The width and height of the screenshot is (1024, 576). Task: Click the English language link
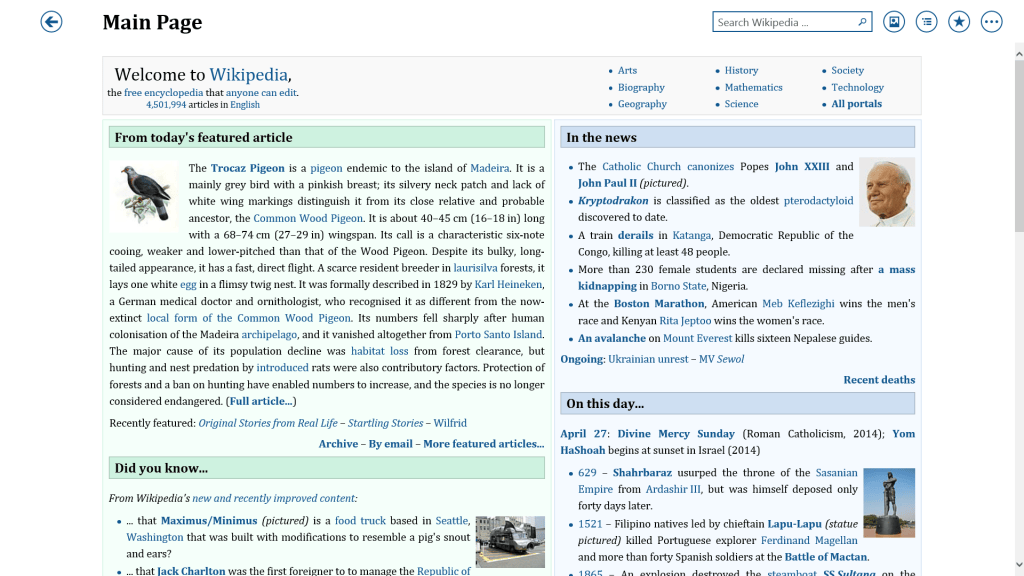(245, 104)
